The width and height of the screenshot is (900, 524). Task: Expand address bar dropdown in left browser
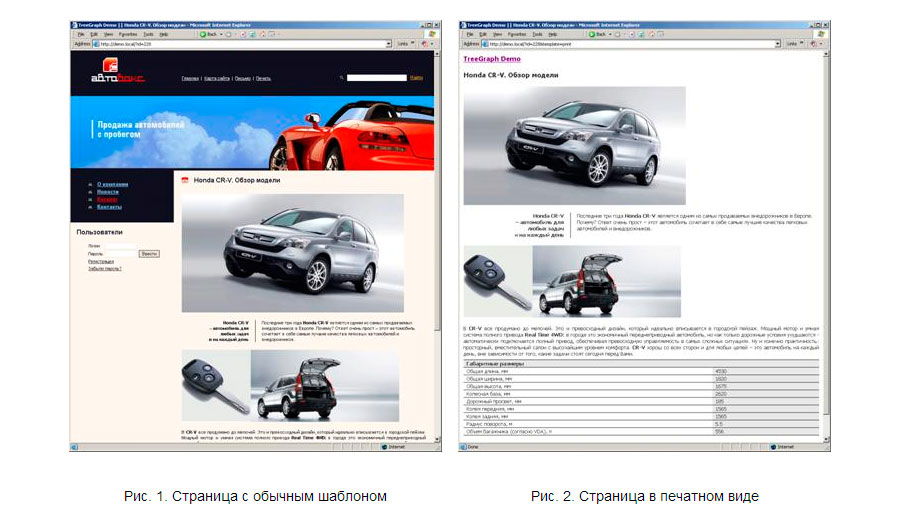(x=389, y=44)
